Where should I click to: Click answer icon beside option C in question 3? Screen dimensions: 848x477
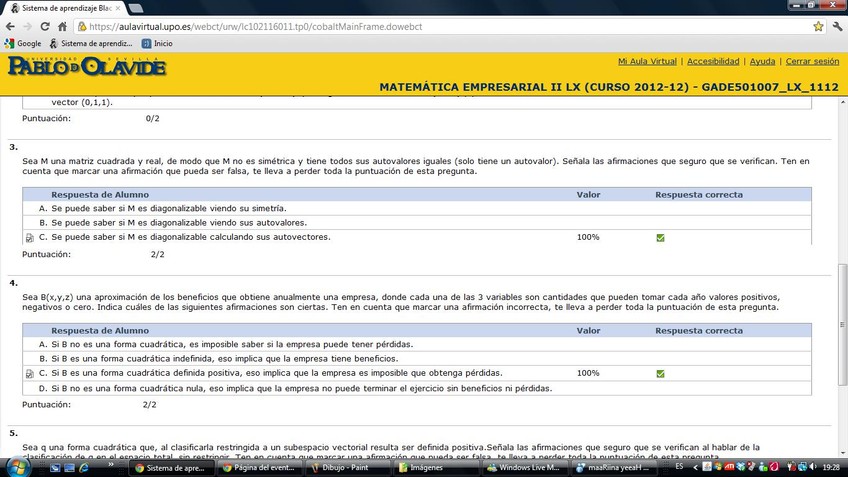30,238
